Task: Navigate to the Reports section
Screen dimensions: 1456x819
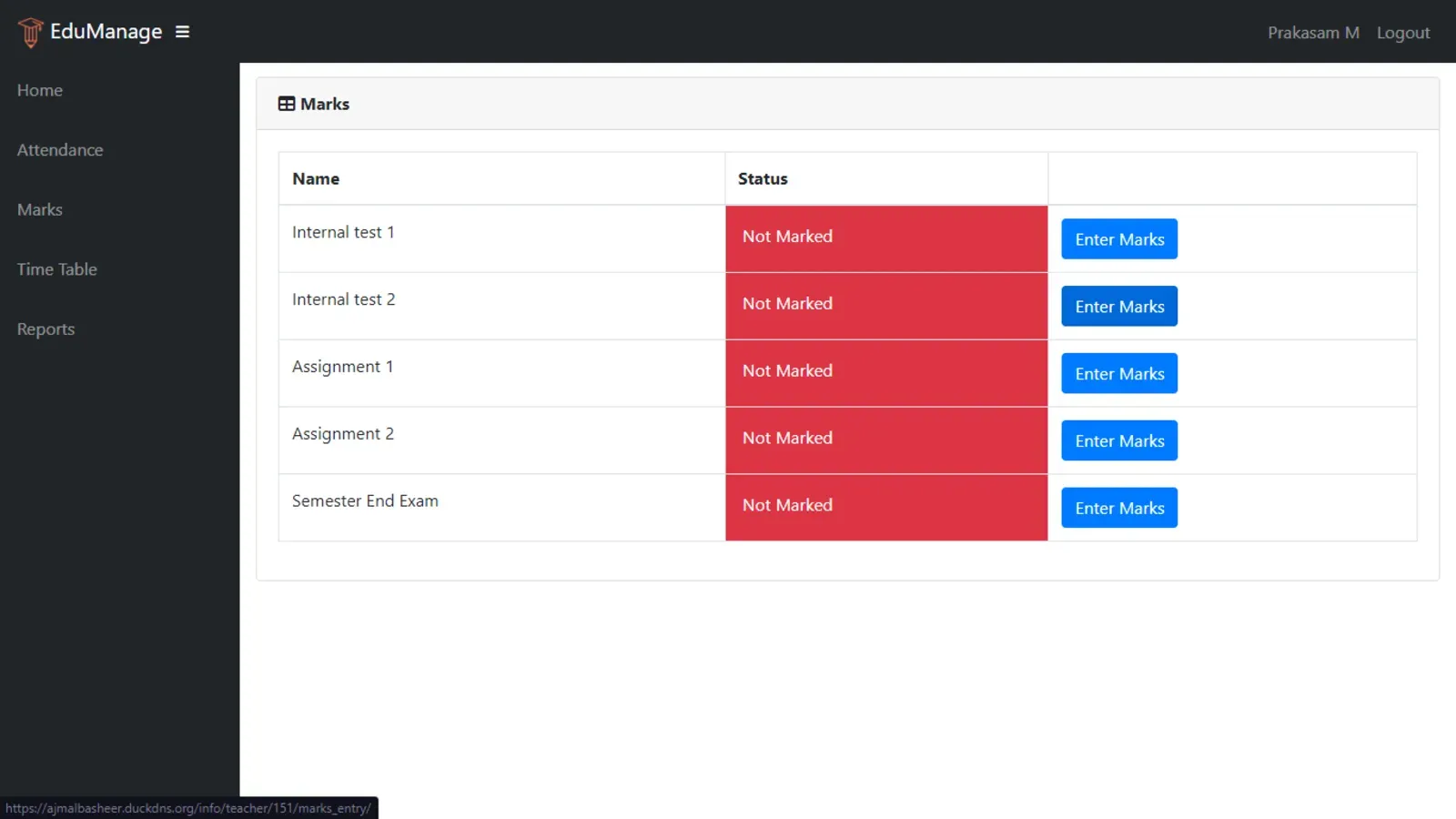Action: 45,329
